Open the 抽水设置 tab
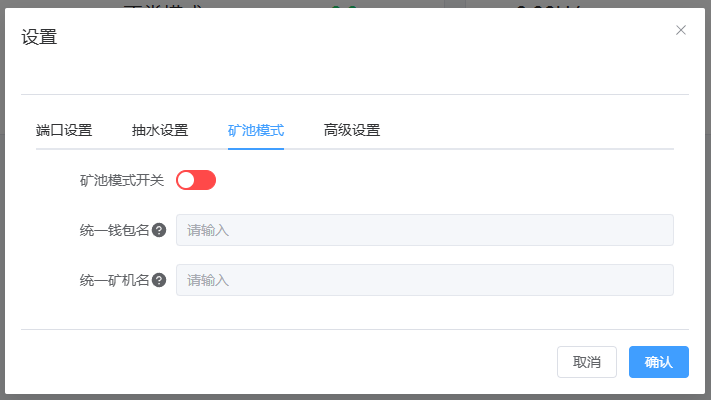 (160, 130)
